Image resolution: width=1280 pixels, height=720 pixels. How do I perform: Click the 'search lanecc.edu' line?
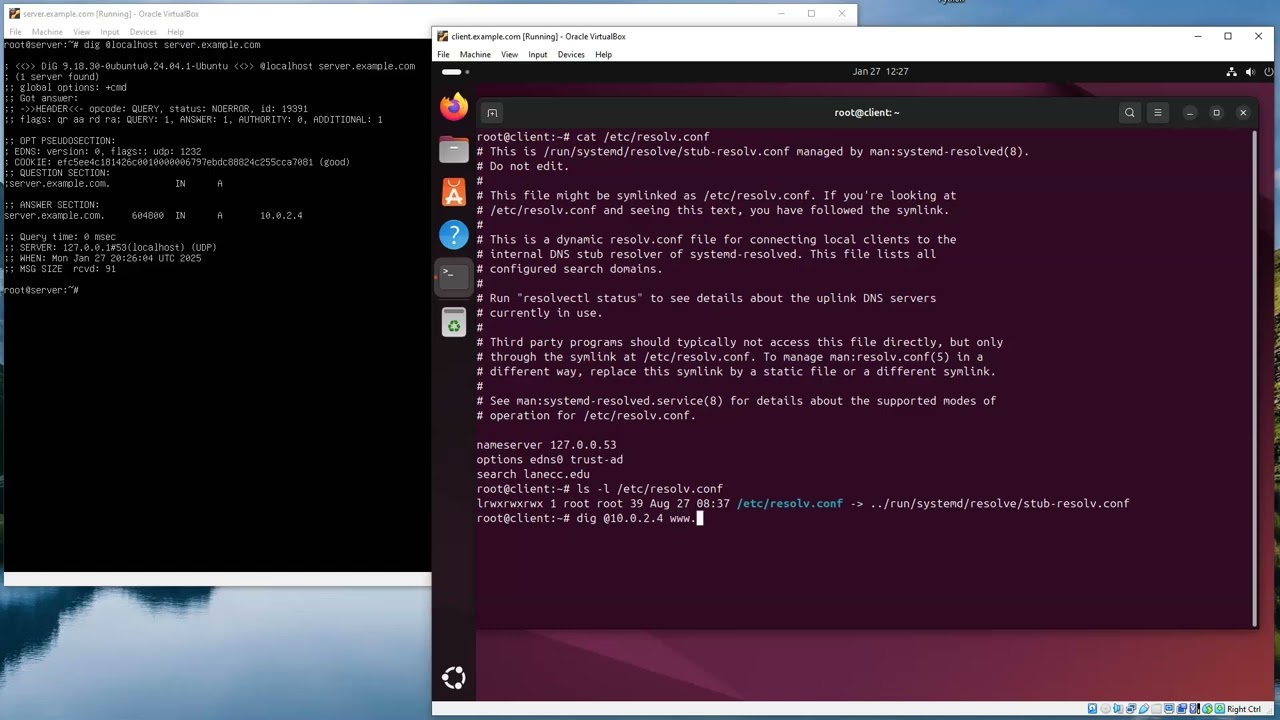tap(533, 474)
